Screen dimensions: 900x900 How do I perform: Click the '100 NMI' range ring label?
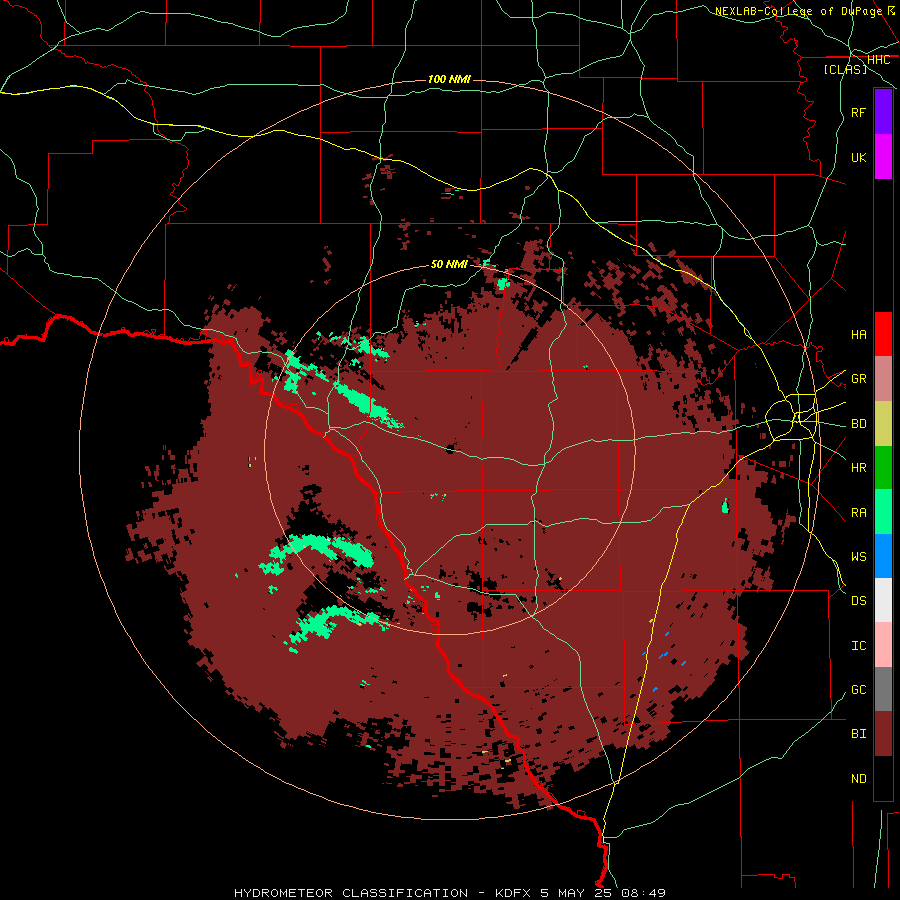[x=449, y=79]
